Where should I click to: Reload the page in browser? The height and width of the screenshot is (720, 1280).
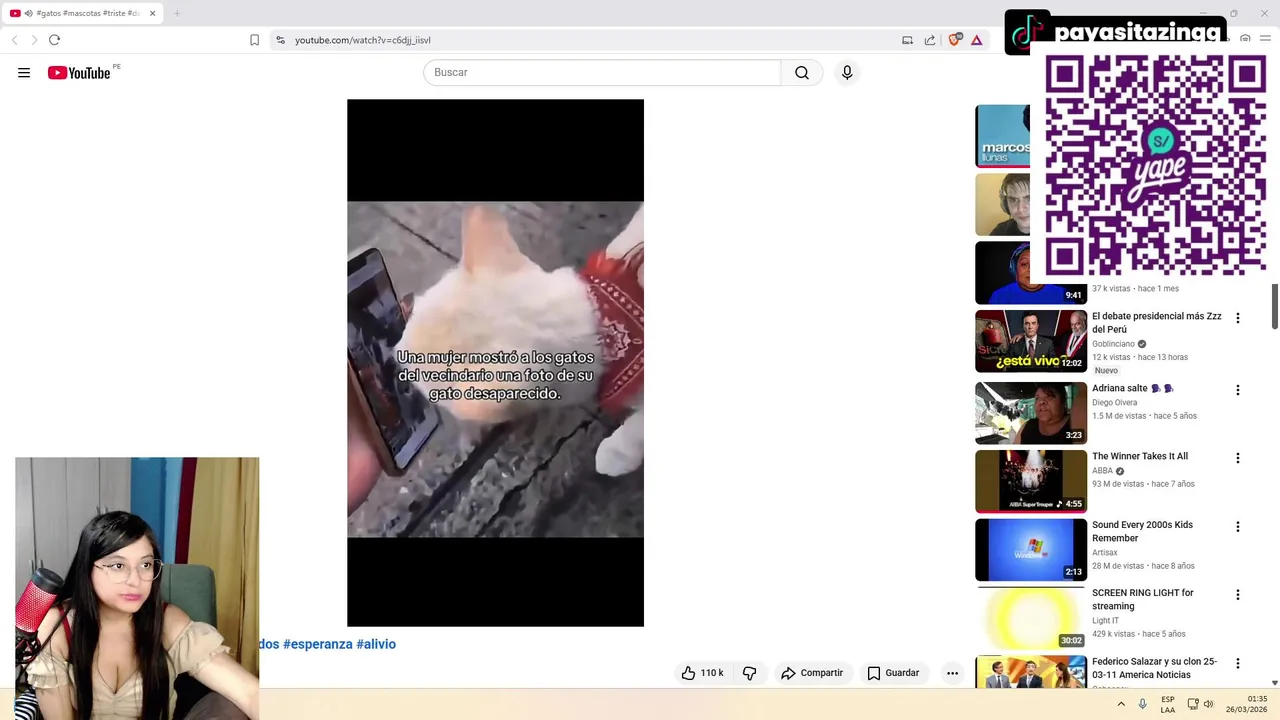pos(54,40)
